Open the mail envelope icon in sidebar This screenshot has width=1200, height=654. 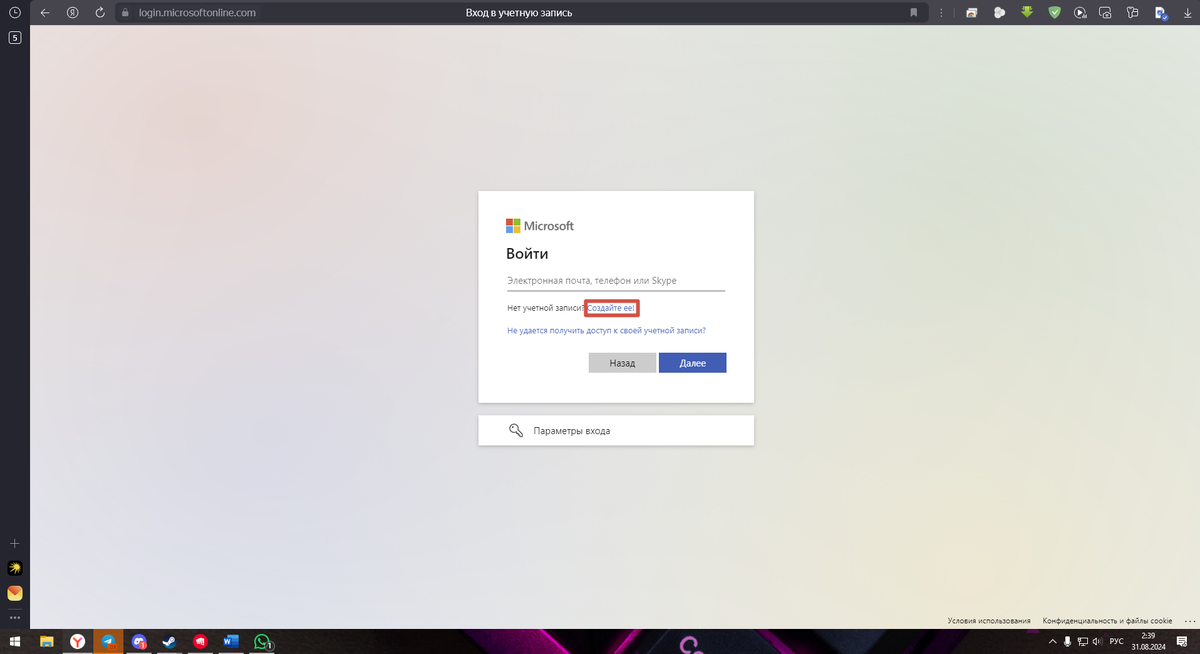coord(15,593)
